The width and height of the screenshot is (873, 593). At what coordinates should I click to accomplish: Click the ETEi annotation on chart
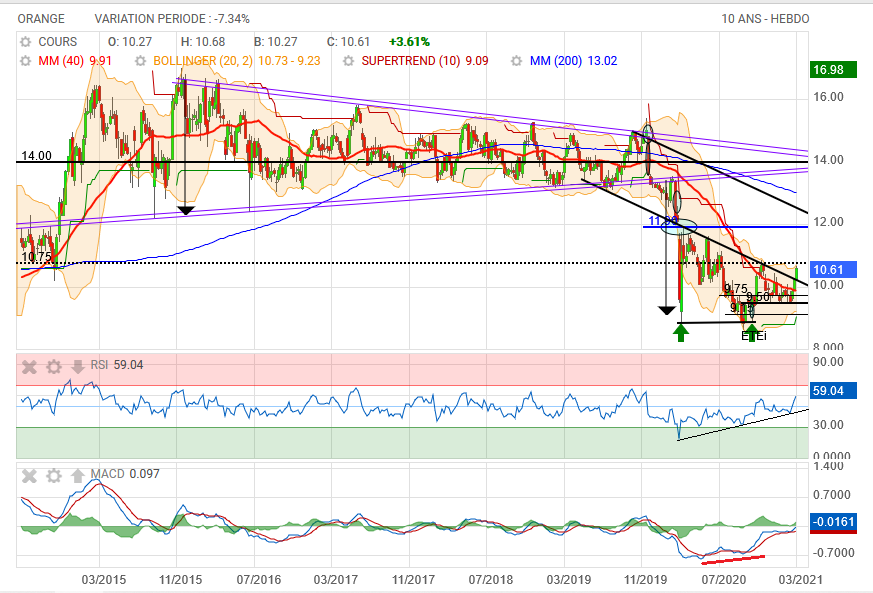pos(754,336)
